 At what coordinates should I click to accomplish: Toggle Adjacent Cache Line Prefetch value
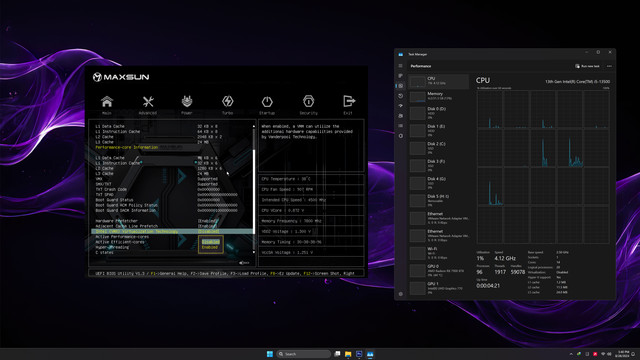click(x=207, y=226)
